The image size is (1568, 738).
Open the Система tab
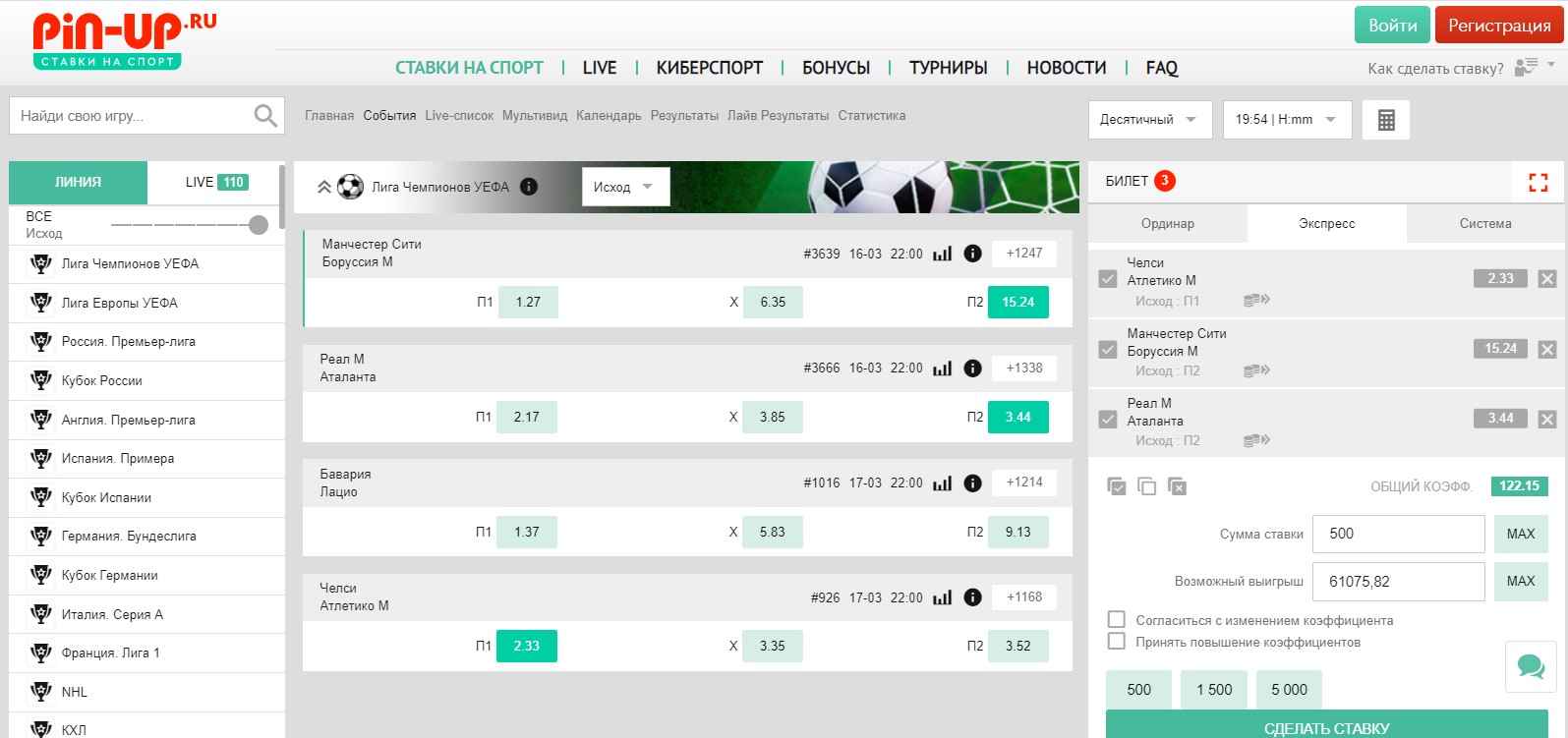[1485, 224]
